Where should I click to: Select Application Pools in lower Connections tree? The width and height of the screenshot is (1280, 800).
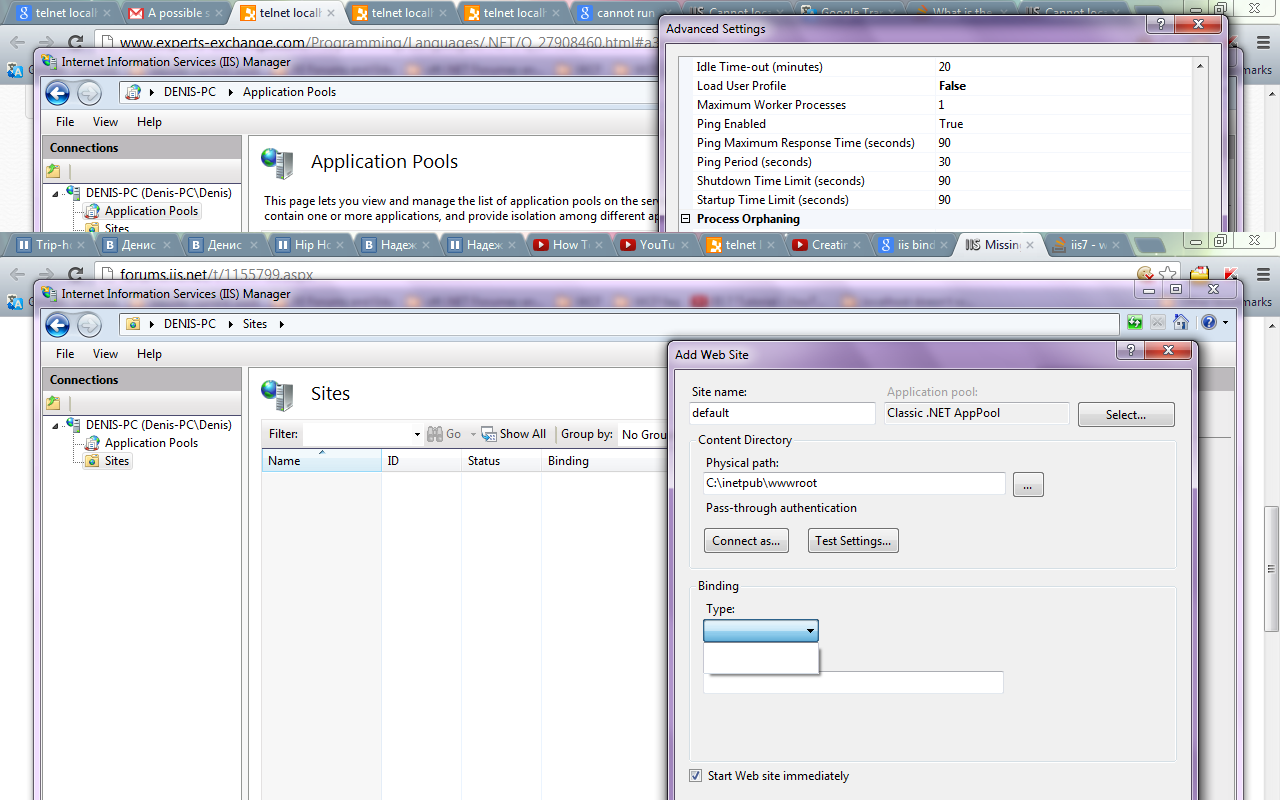[x=151, y=443]
